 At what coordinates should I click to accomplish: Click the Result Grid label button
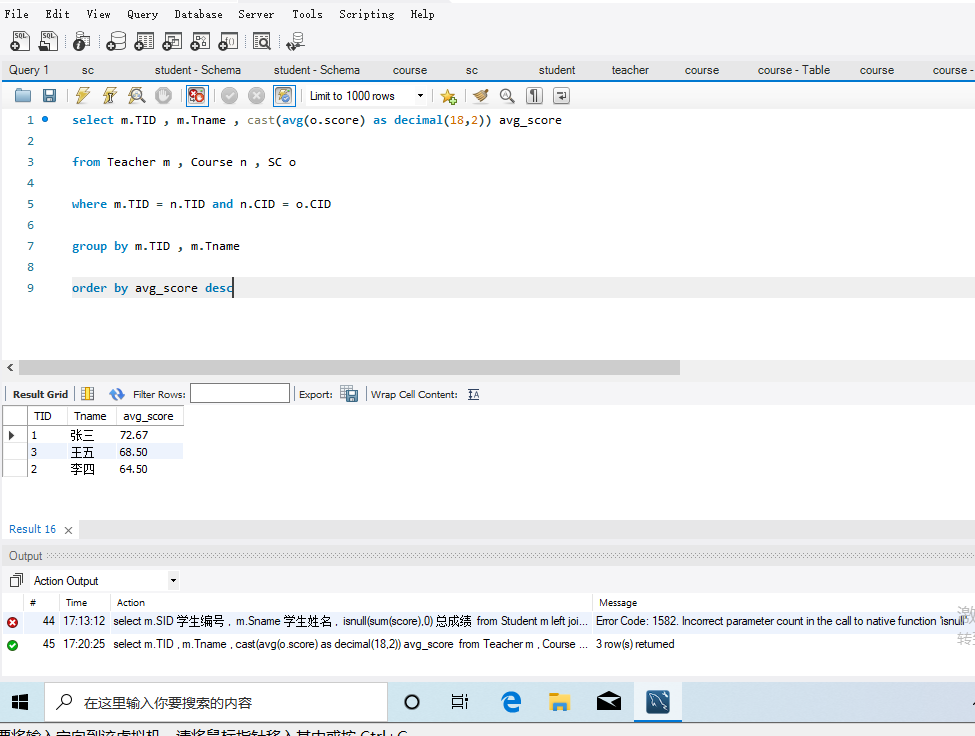pyautogui.click(x=39, y=393)
